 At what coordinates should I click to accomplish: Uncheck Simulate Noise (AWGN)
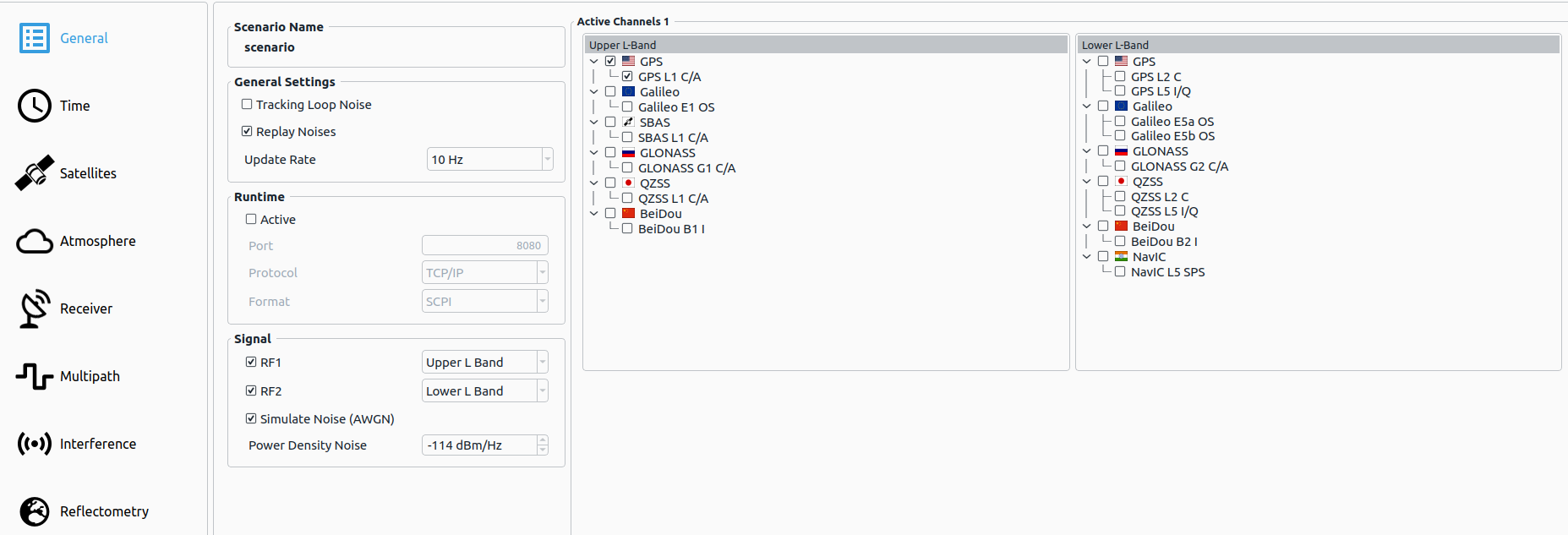[x=251, y=419]
